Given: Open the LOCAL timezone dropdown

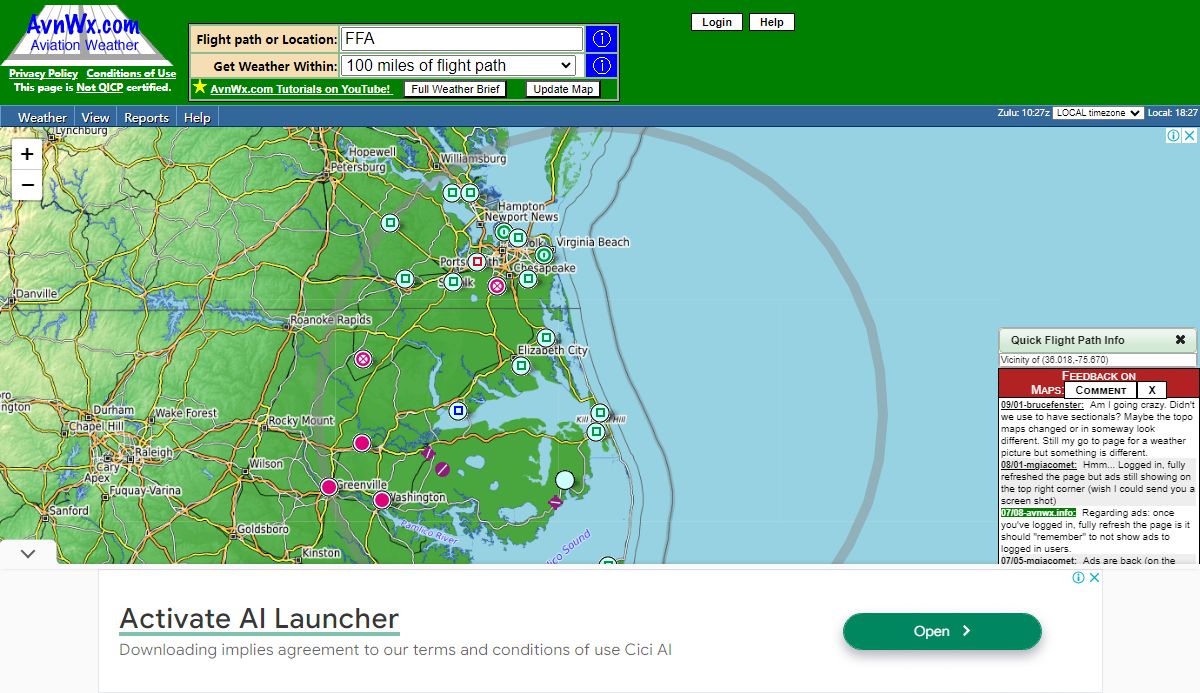Looking at the screenshot, I should pyautogui.click(x=1098, y=113).
